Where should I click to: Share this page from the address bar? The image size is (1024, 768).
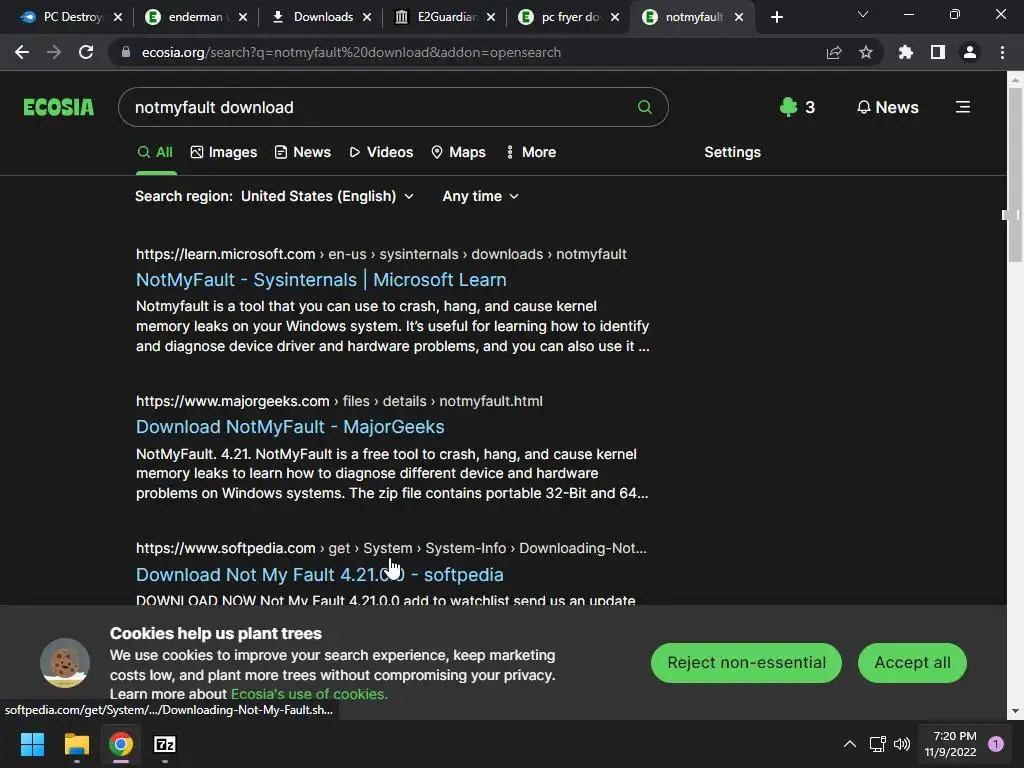[834, 52]
